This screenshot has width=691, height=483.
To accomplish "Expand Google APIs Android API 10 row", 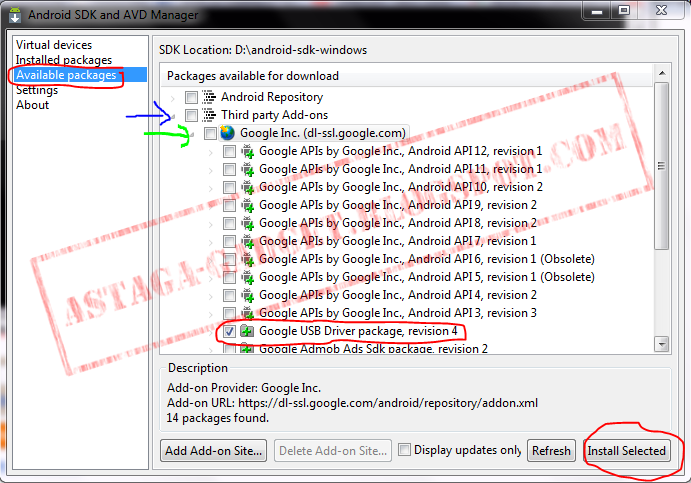I will point(211,189).
